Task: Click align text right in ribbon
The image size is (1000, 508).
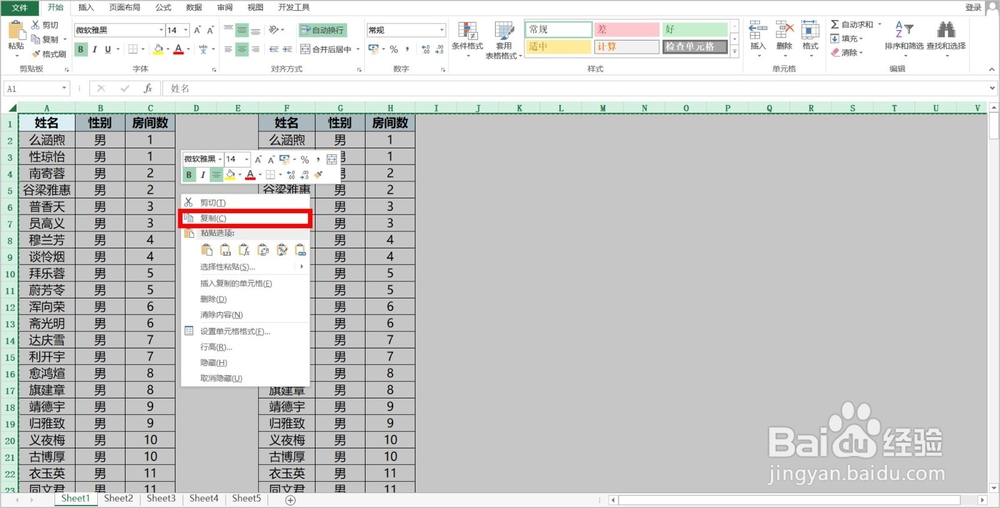Action: click(x=255, y=49)
